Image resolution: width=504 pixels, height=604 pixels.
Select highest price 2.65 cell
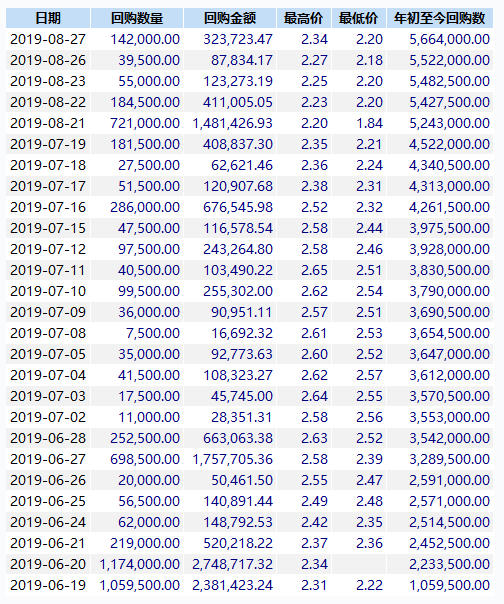coord(304,270)
